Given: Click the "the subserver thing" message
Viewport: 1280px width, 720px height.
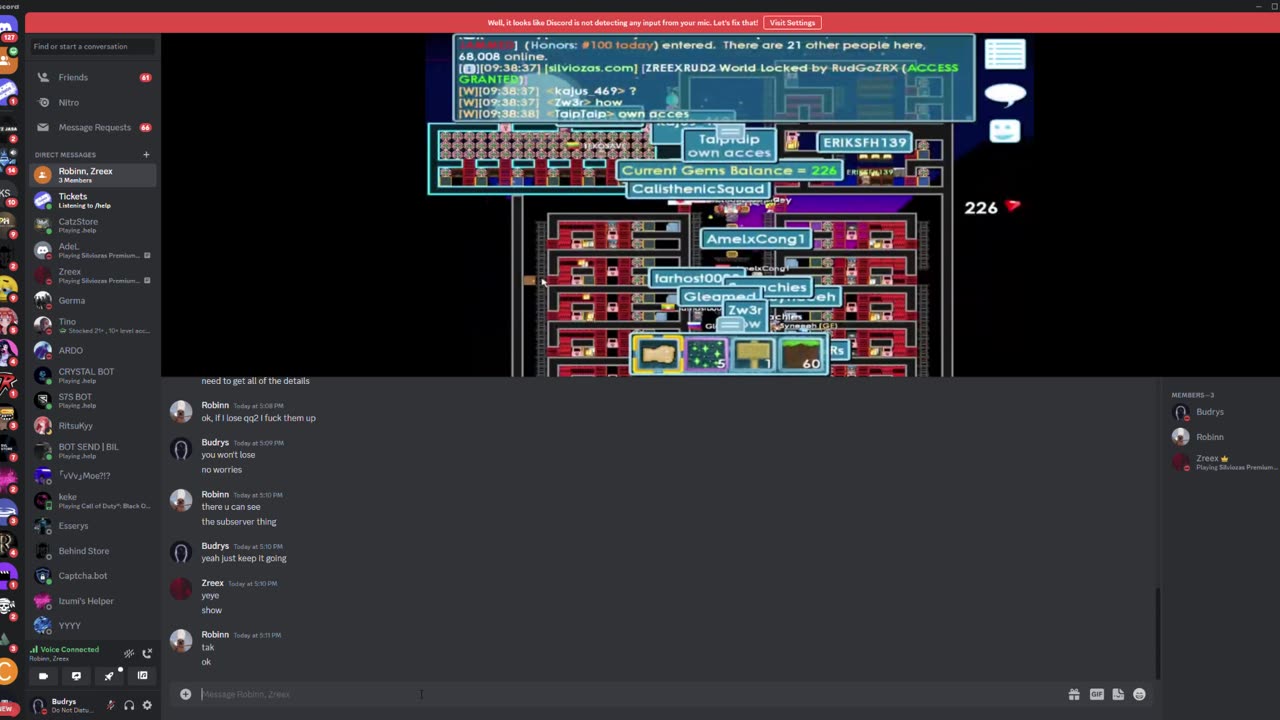Looking at the screenshot, I should [239, 521].
